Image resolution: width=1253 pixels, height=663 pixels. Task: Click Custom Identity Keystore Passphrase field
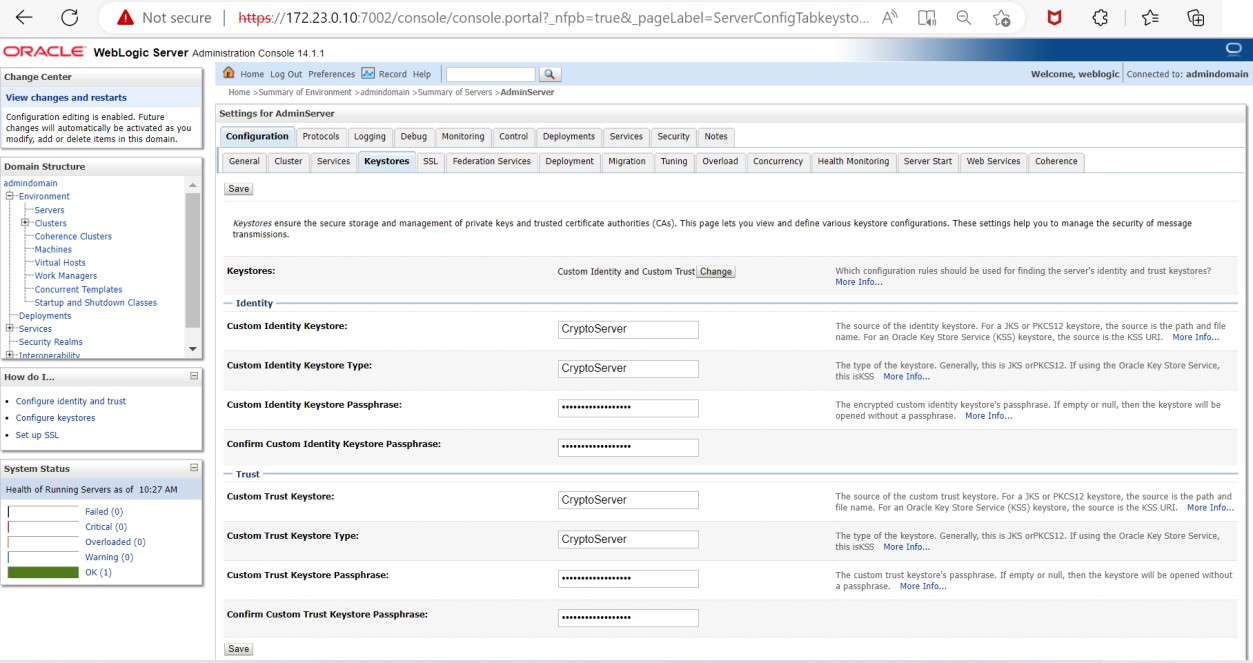pyautogui.click(x=628, y=408)
